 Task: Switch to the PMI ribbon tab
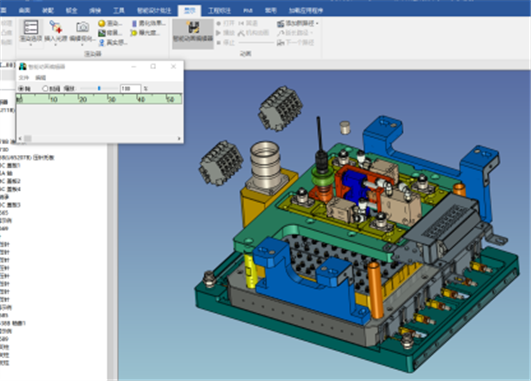coord(248,10)
